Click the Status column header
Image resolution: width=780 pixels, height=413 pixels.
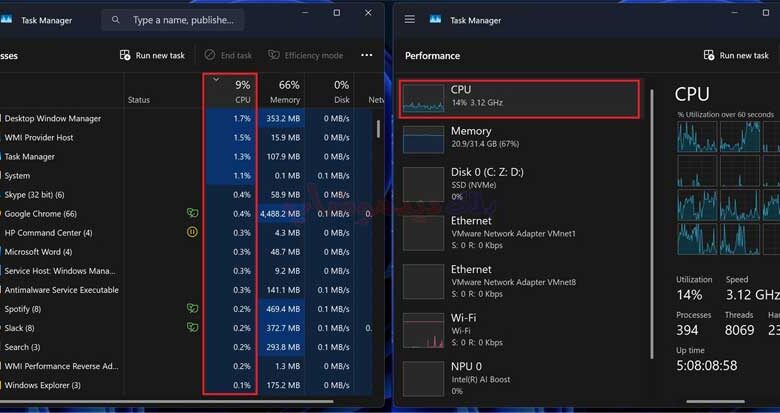(138, 100)
